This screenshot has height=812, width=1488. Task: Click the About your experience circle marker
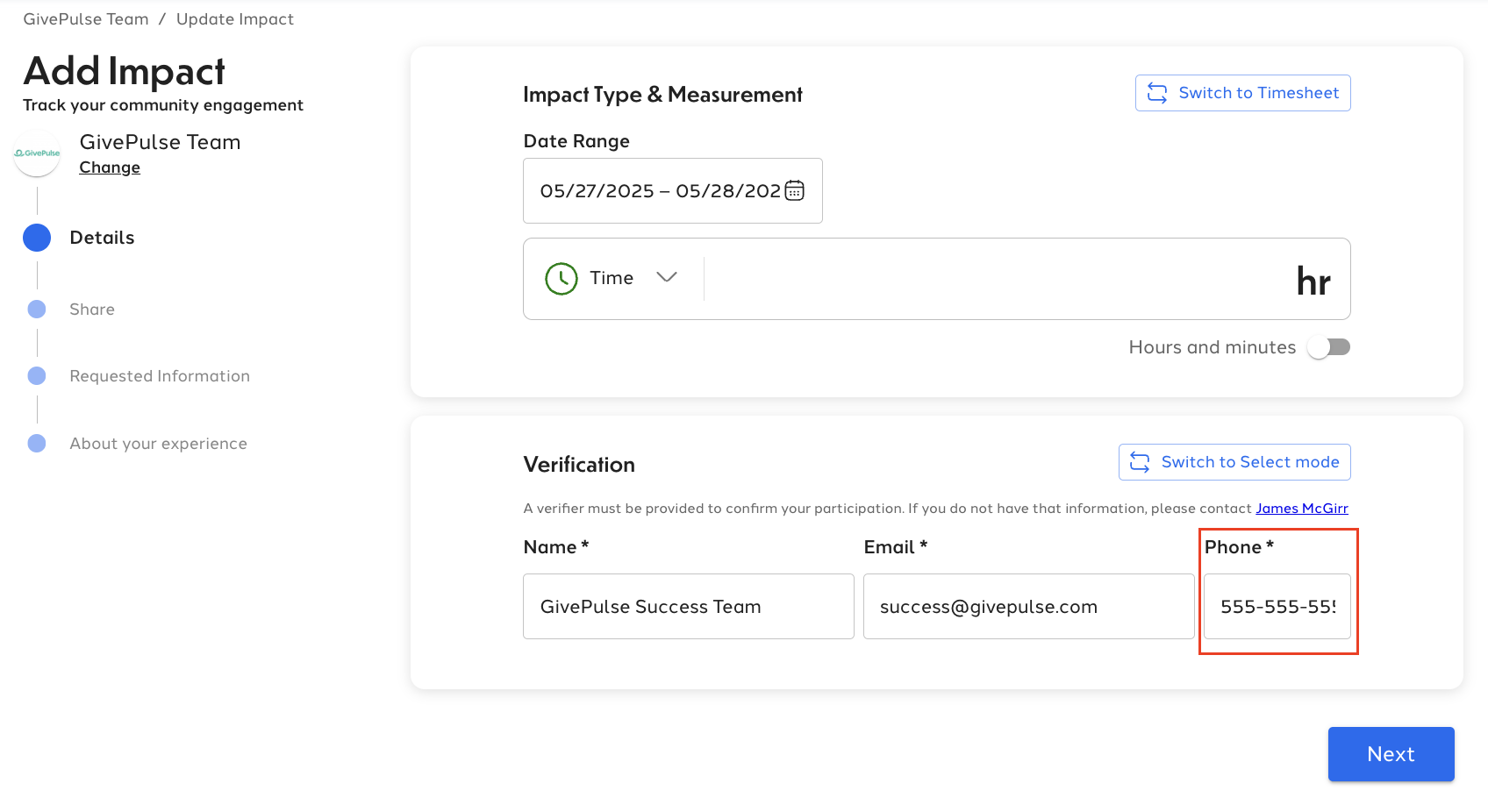37,444
